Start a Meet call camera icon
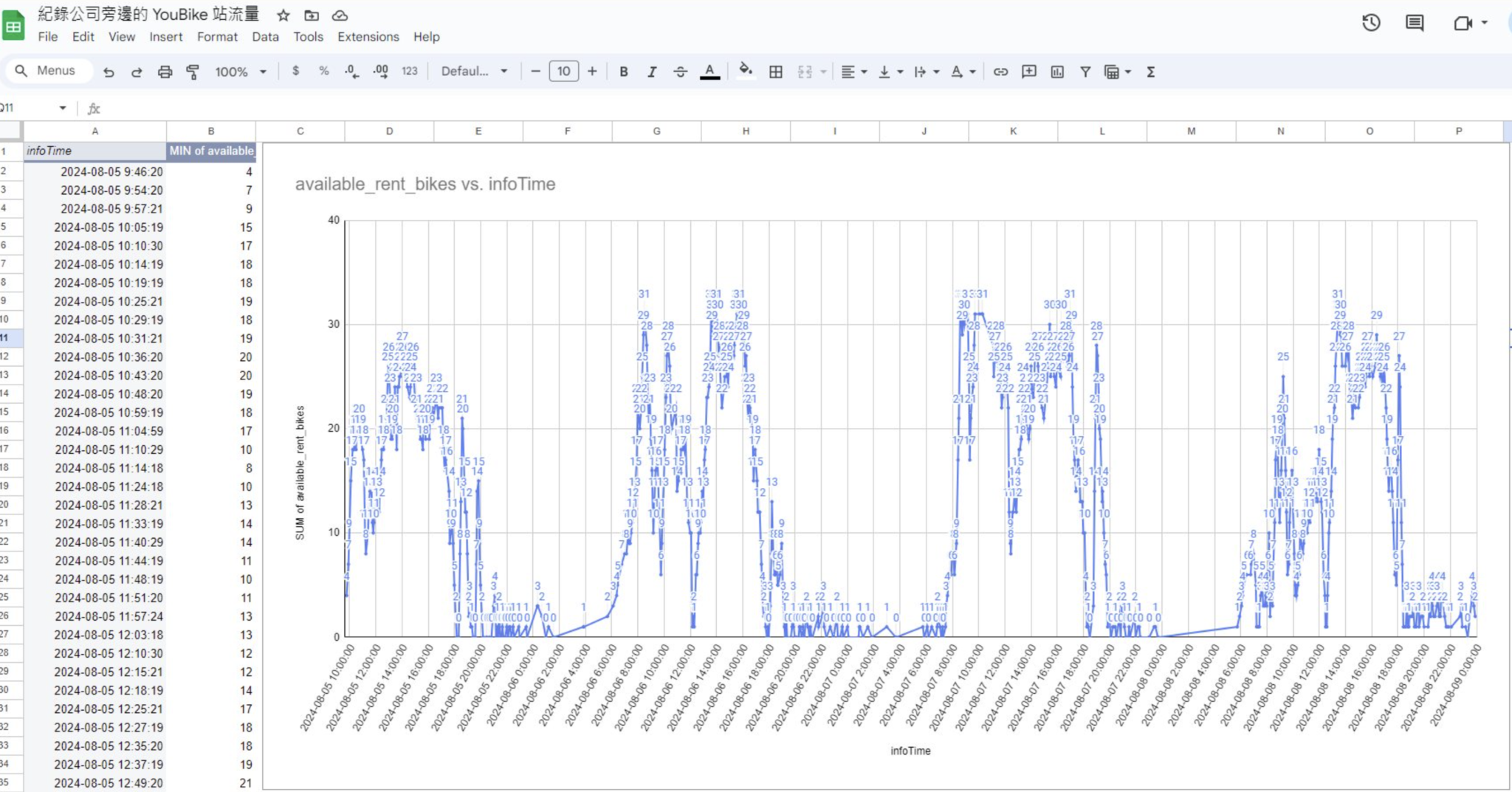 click(x=1463, y=23)
